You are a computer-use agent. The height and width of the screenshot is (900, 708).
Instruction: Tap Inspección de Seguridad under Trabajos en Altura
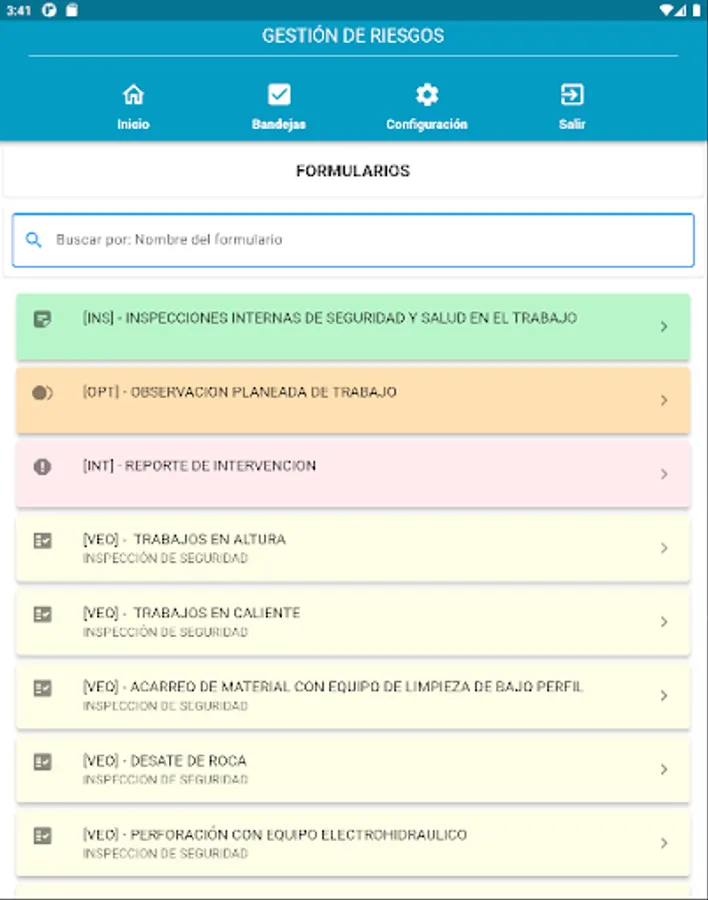coord(165,558)
